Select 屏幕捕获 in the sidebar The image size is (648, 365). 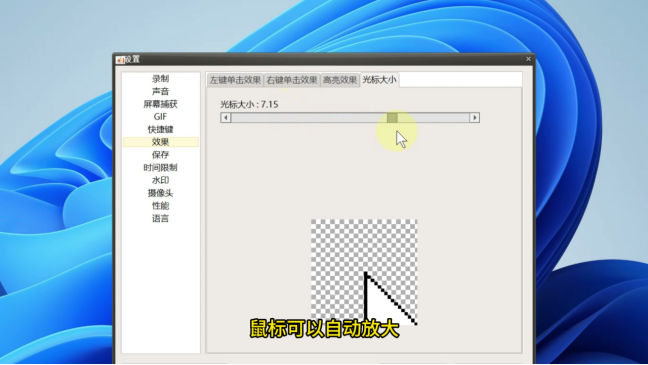coord(160,104)
